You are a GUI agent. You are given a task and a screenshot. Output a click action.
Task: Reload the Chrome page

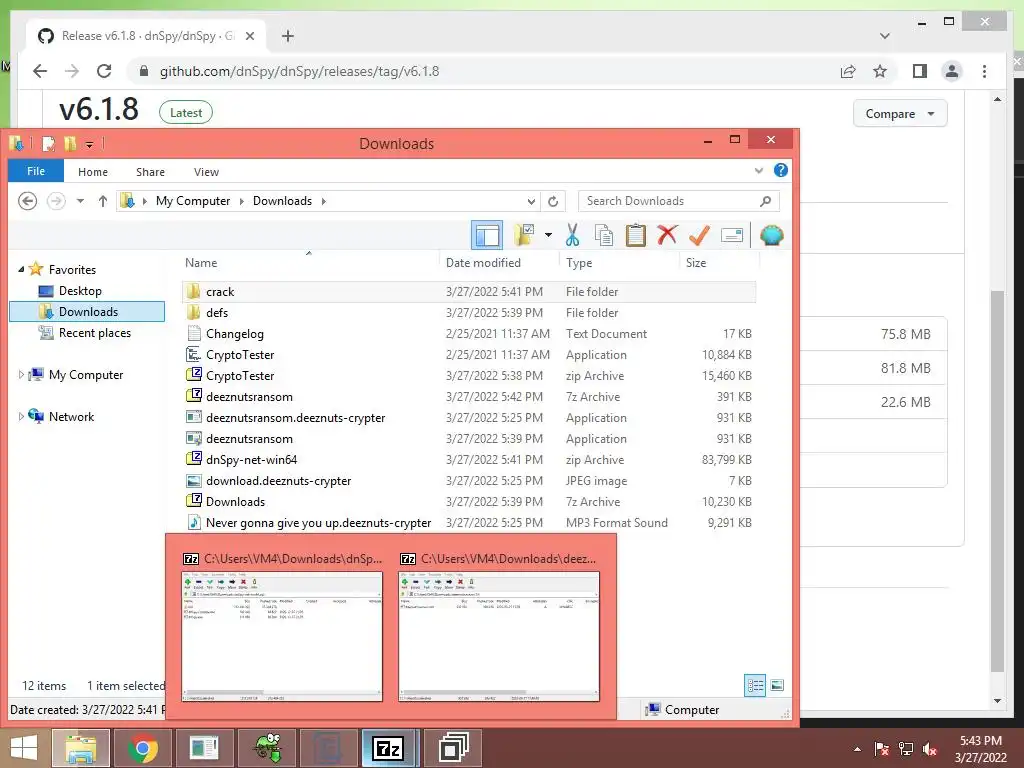104,71
